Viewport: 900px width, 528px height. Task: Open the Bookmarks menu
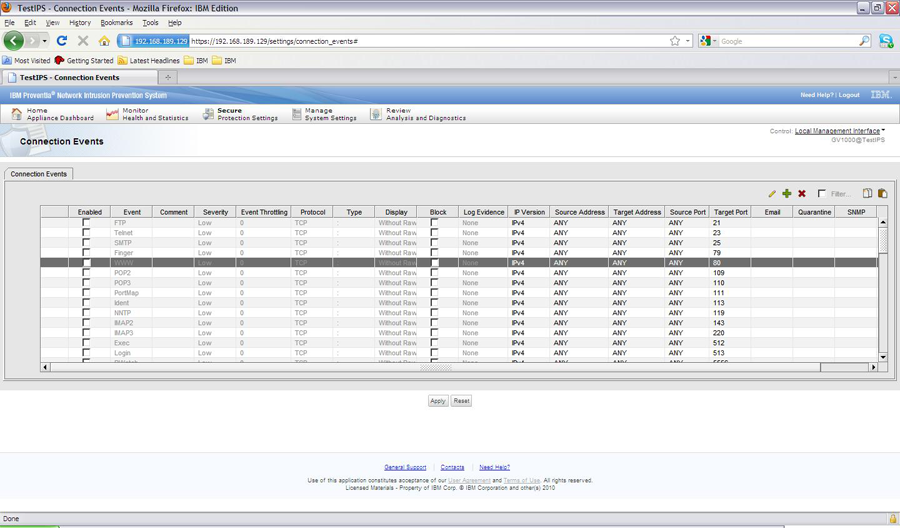[116, 22]
